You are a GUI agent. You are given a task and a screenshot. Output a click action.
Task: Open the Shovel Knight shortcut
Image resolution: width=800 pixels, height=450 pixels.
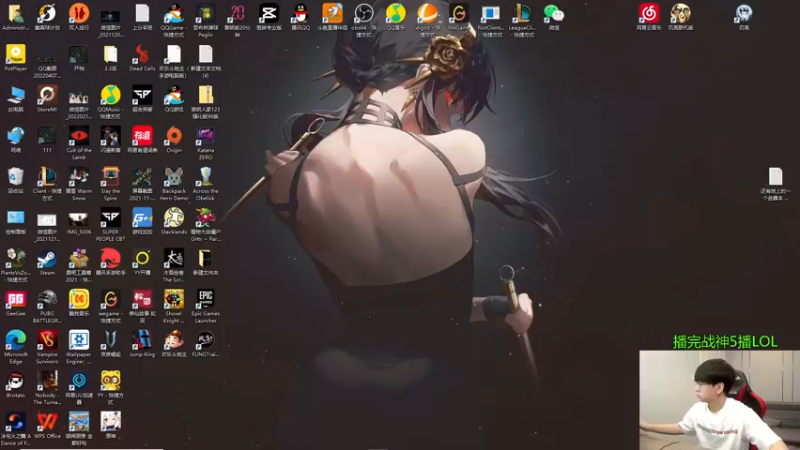click(x=173, y=300)
